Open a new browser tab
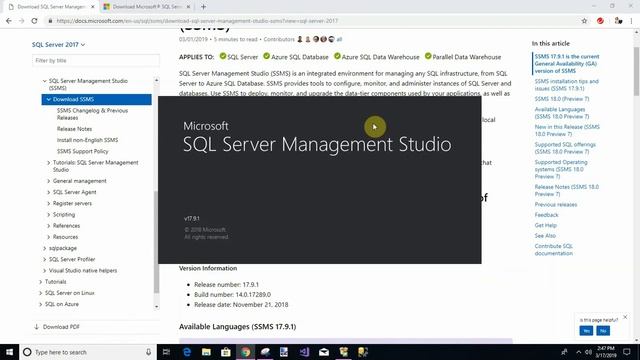The height and width of the screenshot is (360, 640). (203, 7)
